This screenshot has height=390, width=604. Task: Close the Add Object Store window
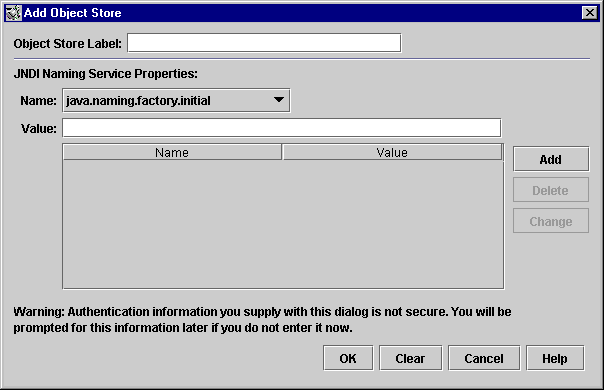590,13
